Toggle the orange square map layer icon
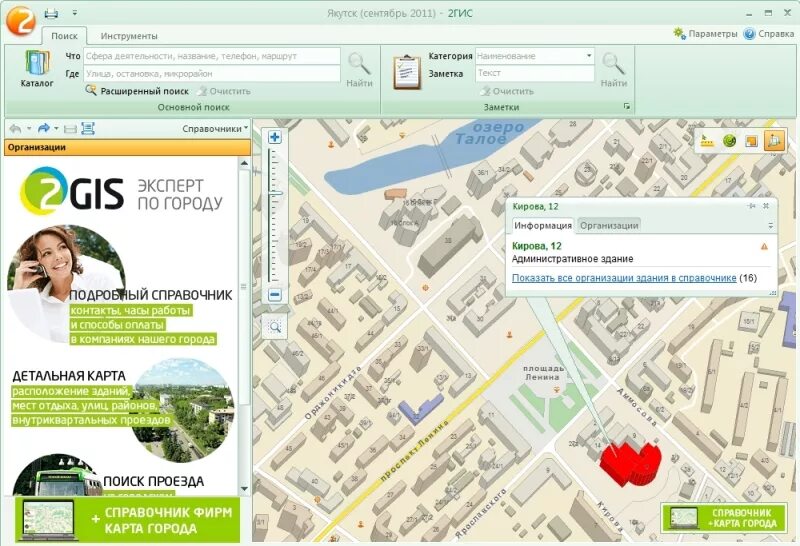800x546 pixels. pos(752,141)
